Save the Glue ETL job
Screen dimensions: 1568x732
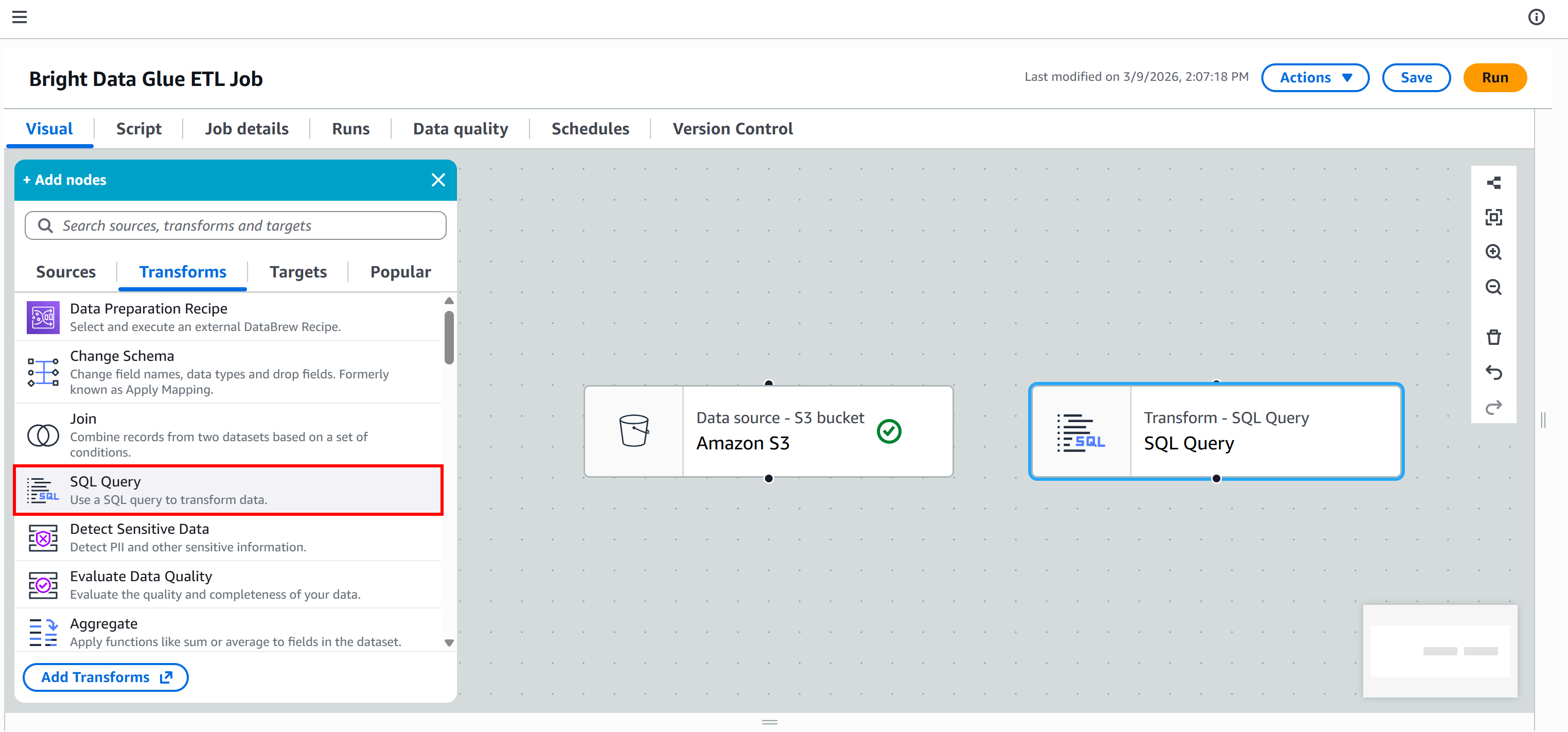pos(1416,78)
